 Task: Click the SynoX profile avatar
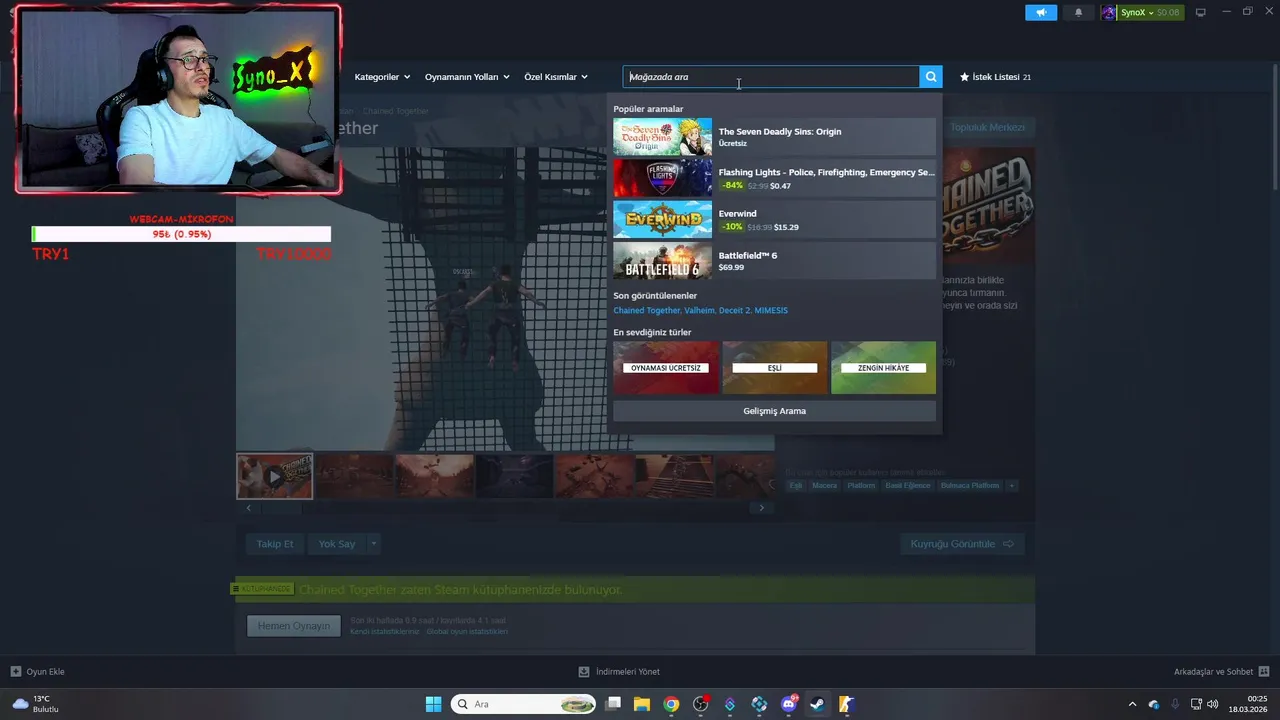[1109, 13]
